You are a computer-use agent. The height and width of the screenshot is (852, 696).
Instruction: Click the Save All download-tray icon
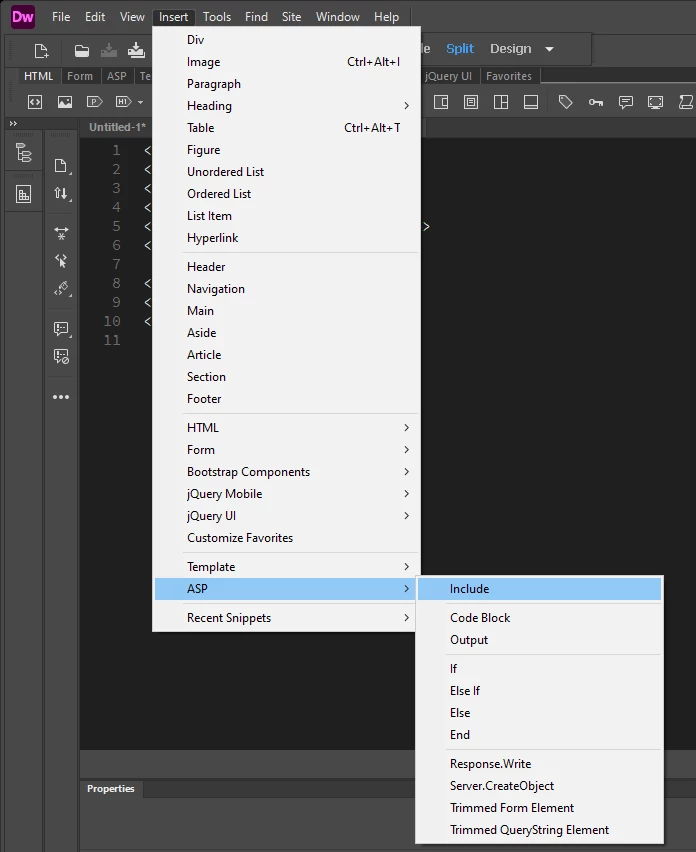[x=136, y=51]
